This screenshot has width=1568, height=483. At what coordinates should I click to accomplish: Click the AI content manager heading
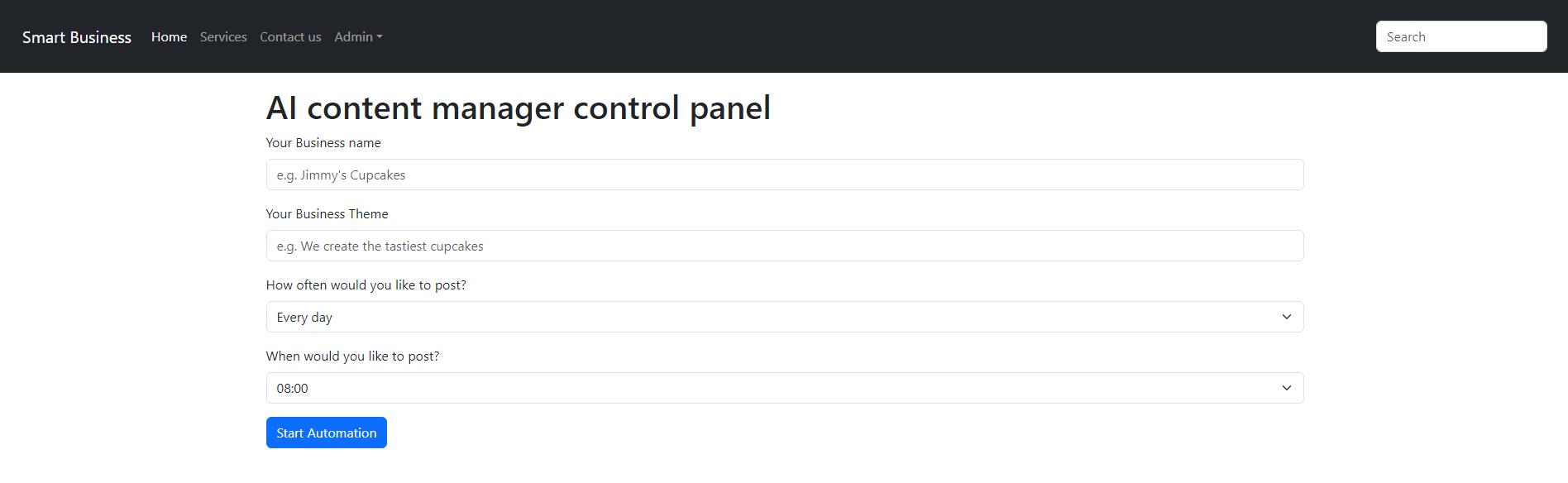click(519, 108)
